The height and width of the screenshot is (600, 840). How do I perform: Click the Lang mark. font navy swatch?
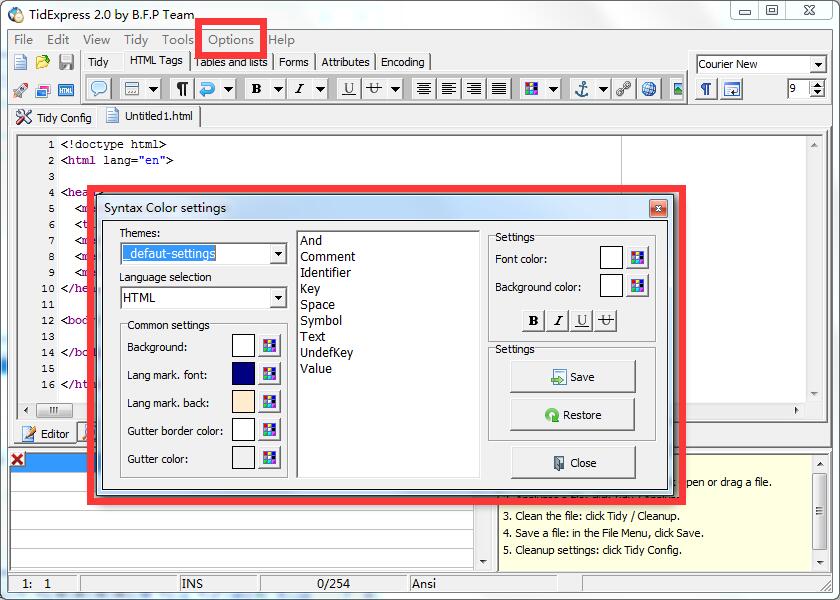pos(243,374)
